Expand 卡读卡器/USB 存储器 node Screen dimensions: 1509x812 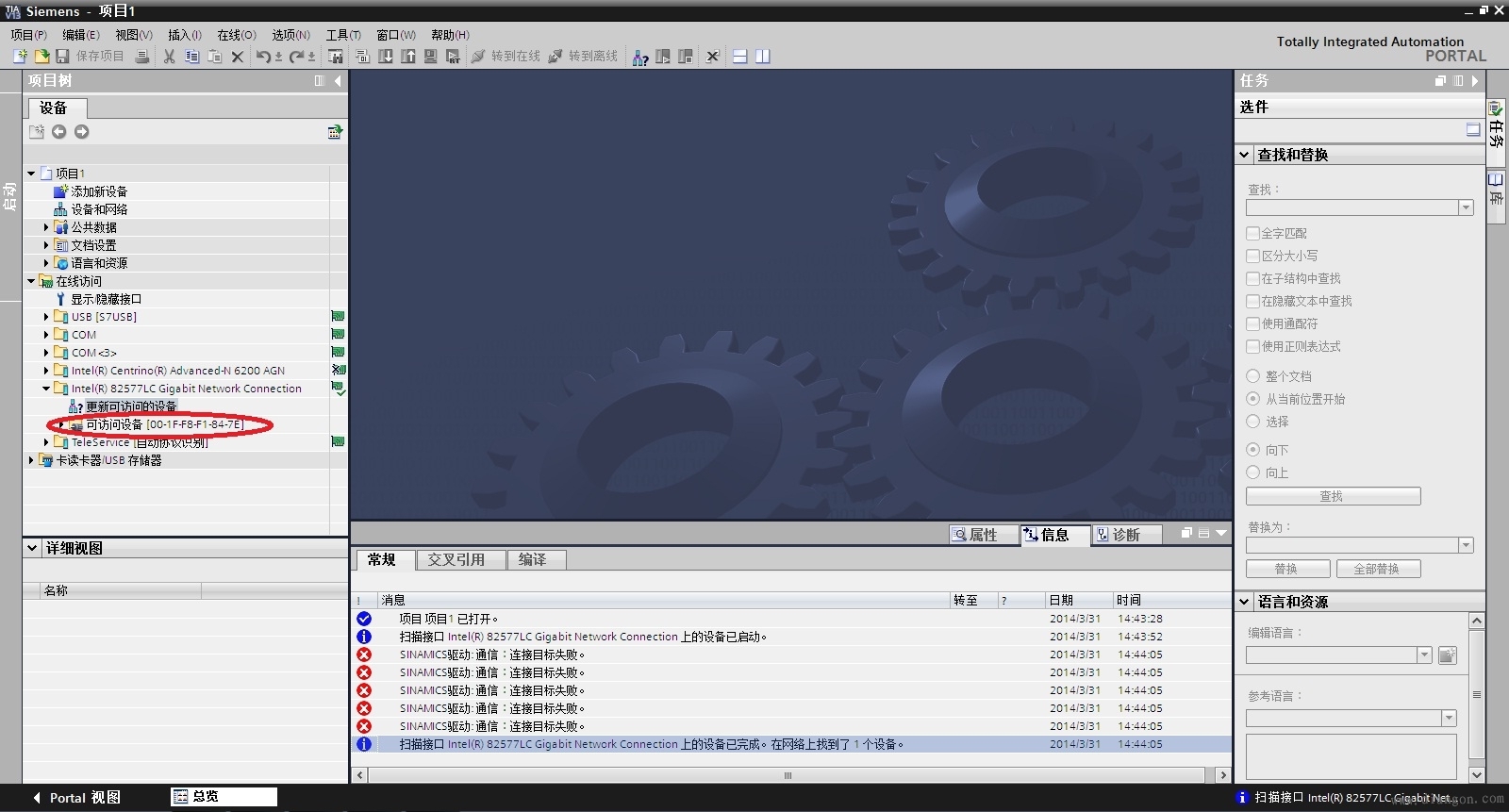pyautogui.click(x=31, y=460)
